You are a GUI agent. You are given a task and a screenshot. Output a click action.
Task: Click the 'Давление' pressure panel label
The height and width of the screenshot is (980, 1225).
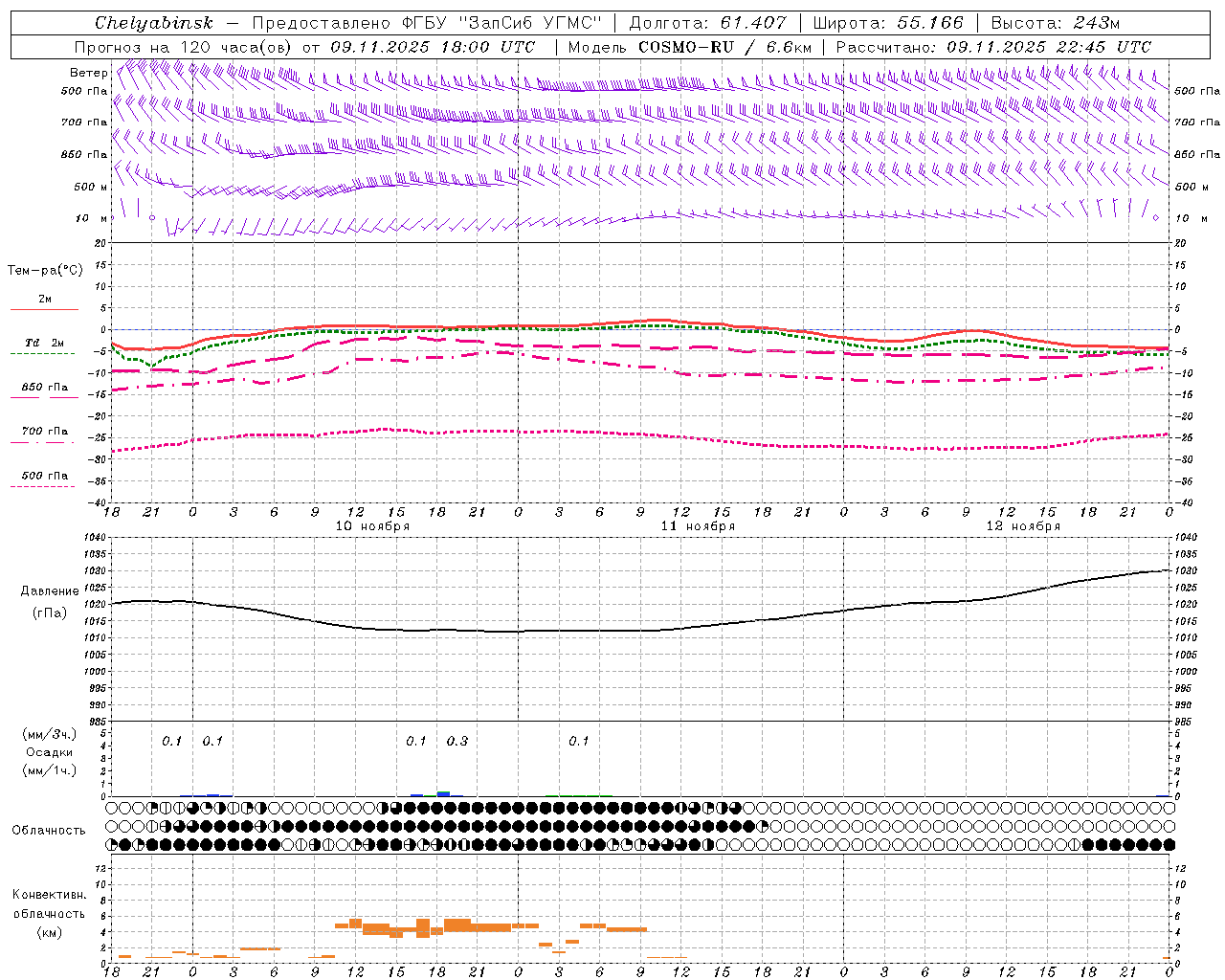(x=50, y=591)
